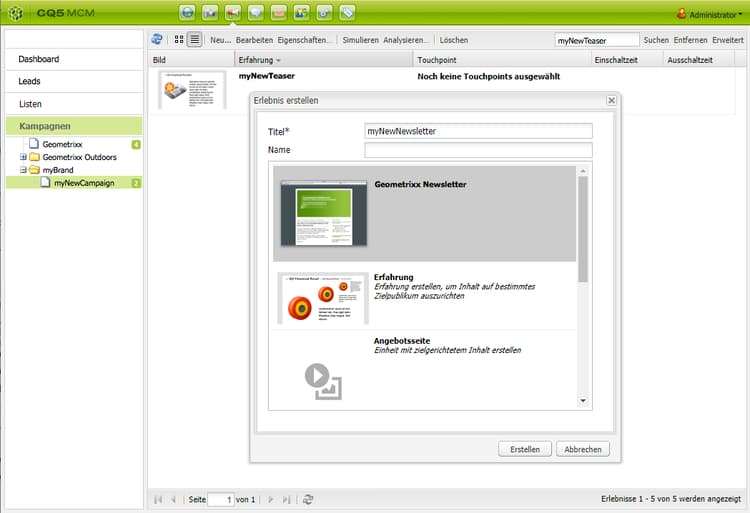
Task: Open the Tagging tag icon in header
Action: point(347,12)
